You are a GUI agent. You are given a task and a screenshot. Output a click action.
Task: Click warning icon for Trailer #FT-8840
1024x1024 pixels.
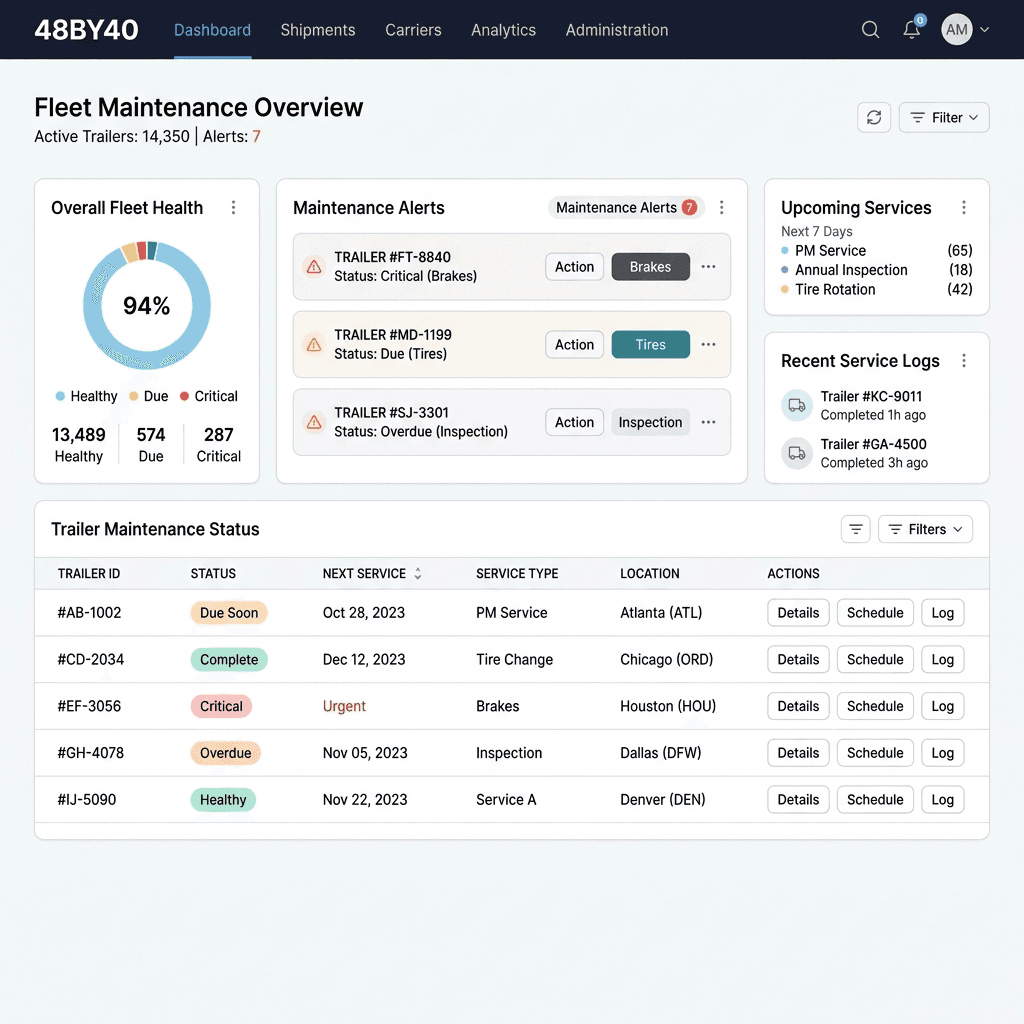[314, 266]
